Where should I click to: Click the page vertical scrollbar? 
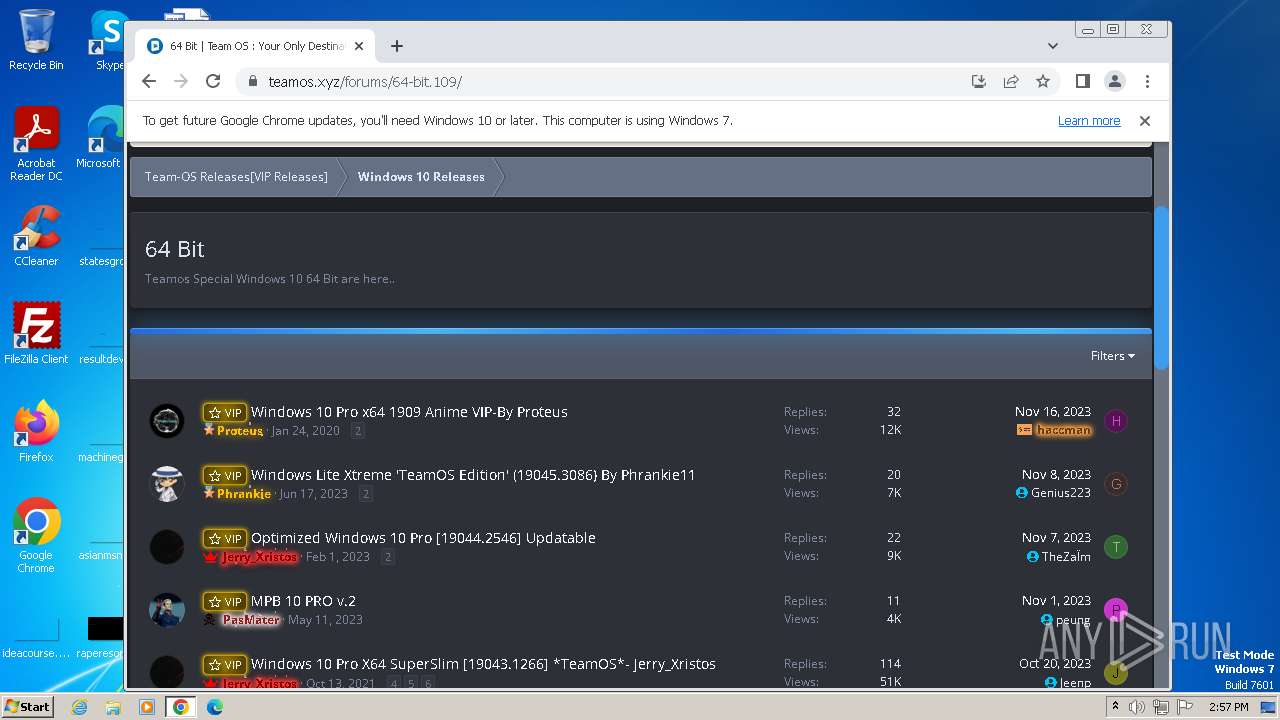(1161, 290)
